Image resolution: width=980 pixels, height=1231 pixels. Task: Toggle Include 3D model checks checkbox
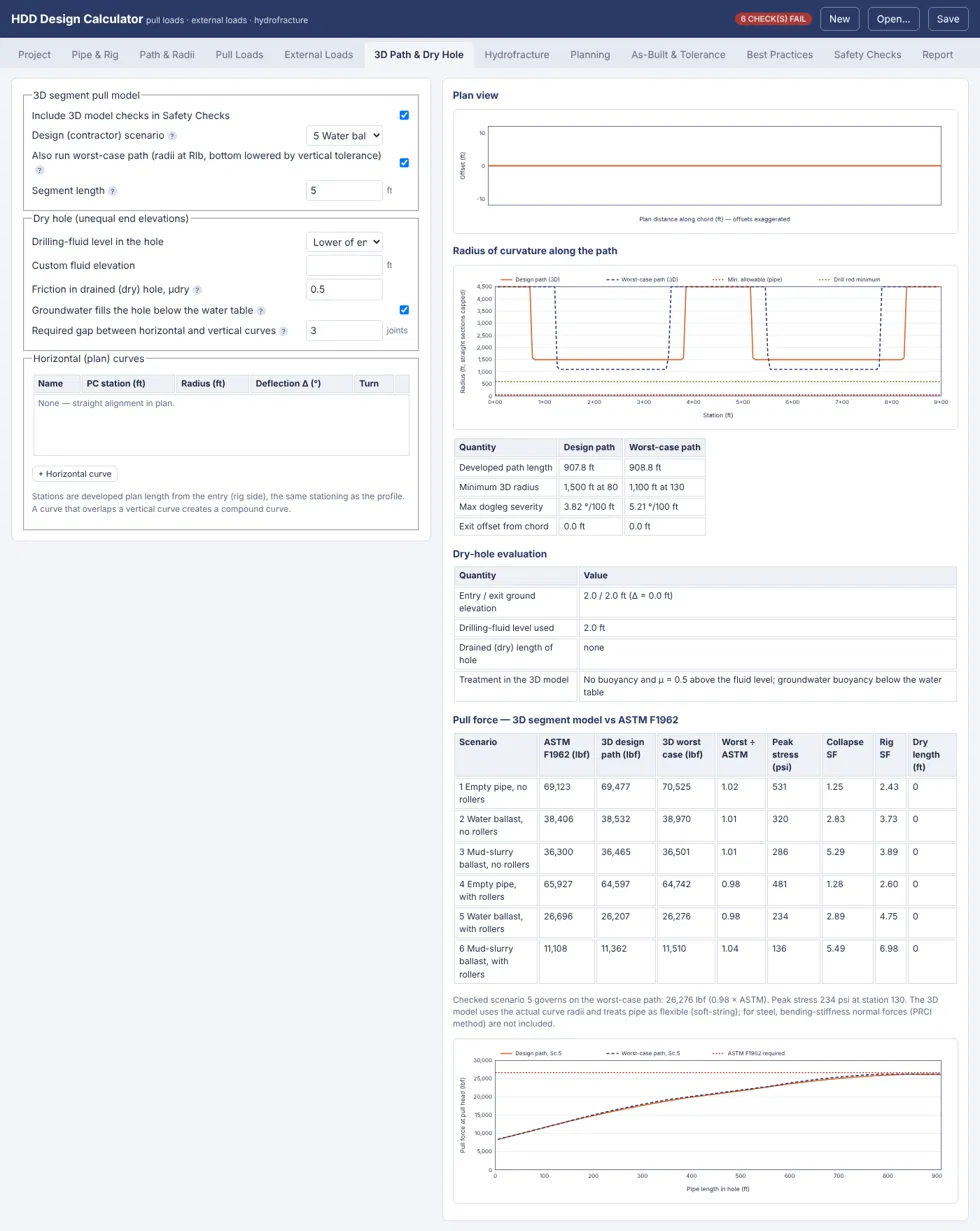[404, 115]
